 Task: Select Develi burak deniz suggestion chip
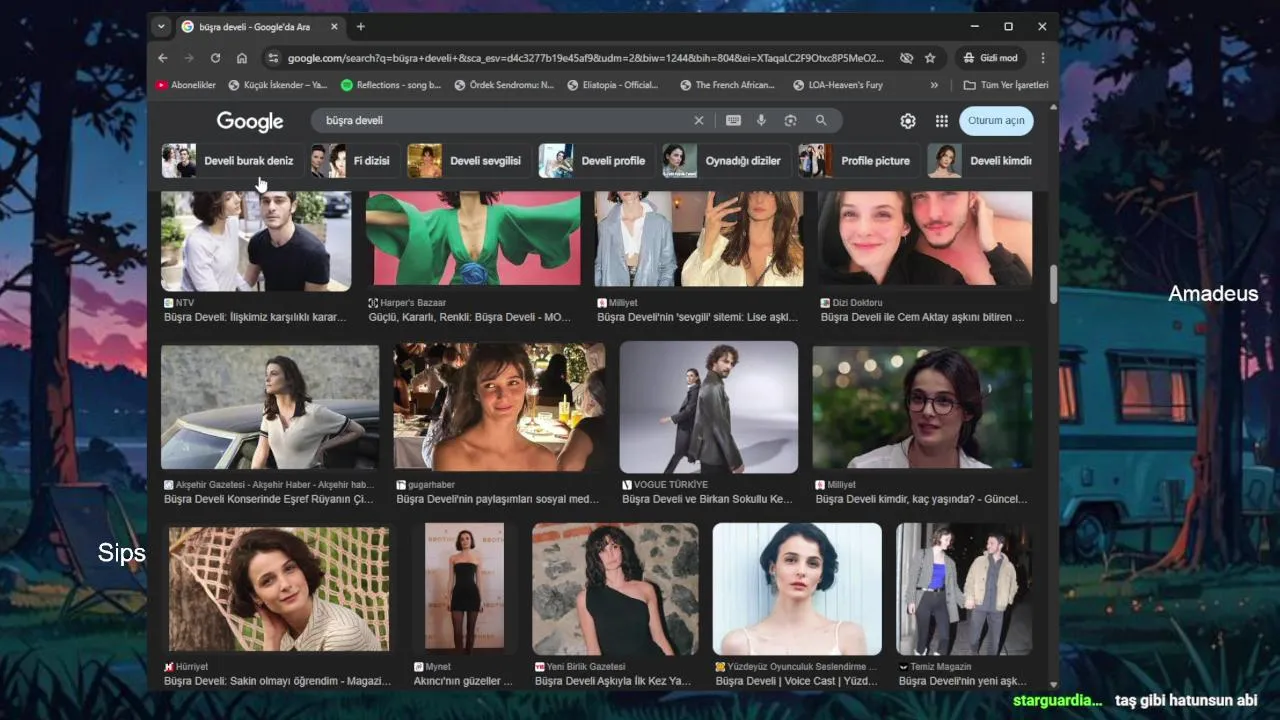[x=230, y=161]
